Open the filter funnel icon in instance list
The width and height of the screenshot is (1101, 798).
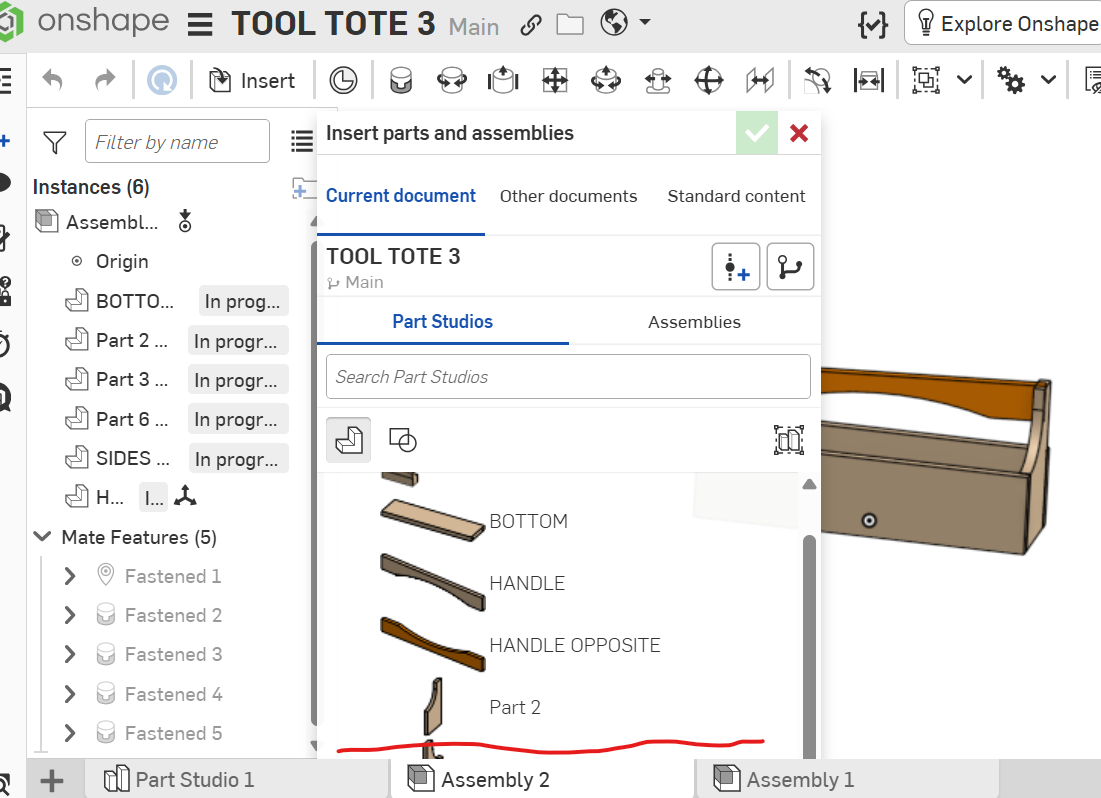[x=55, y=143]
